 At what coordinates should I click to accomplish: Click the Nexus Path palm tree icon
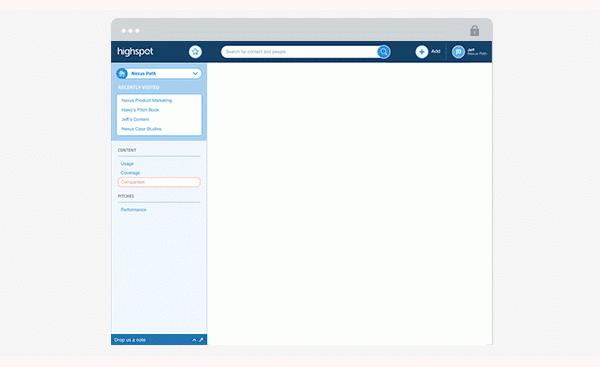tap(122, 73)
